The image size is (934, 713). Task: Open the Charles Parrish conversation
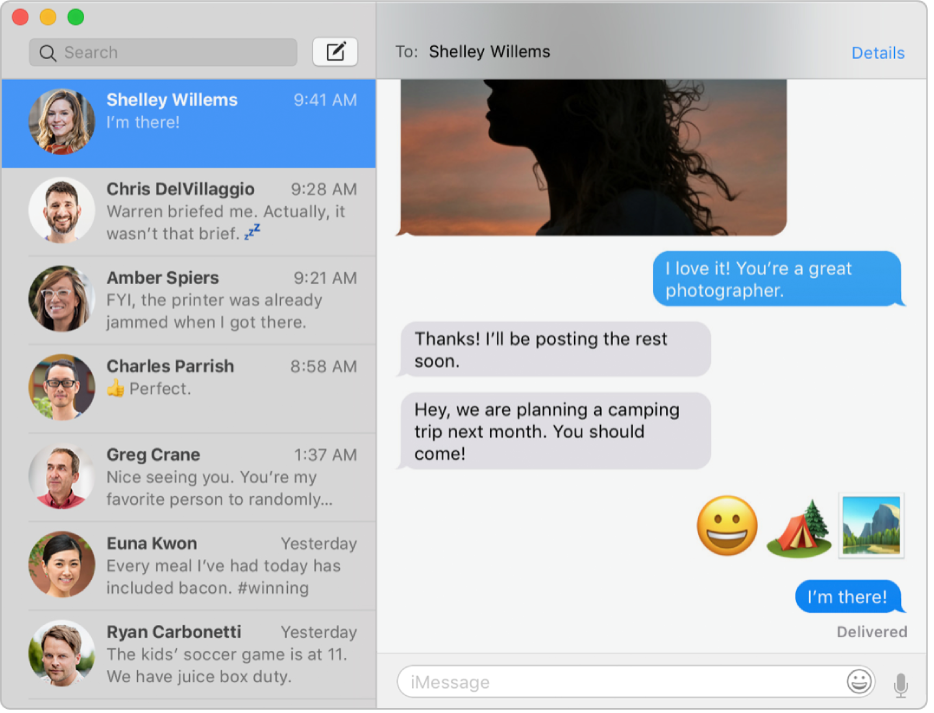[188, 389]
